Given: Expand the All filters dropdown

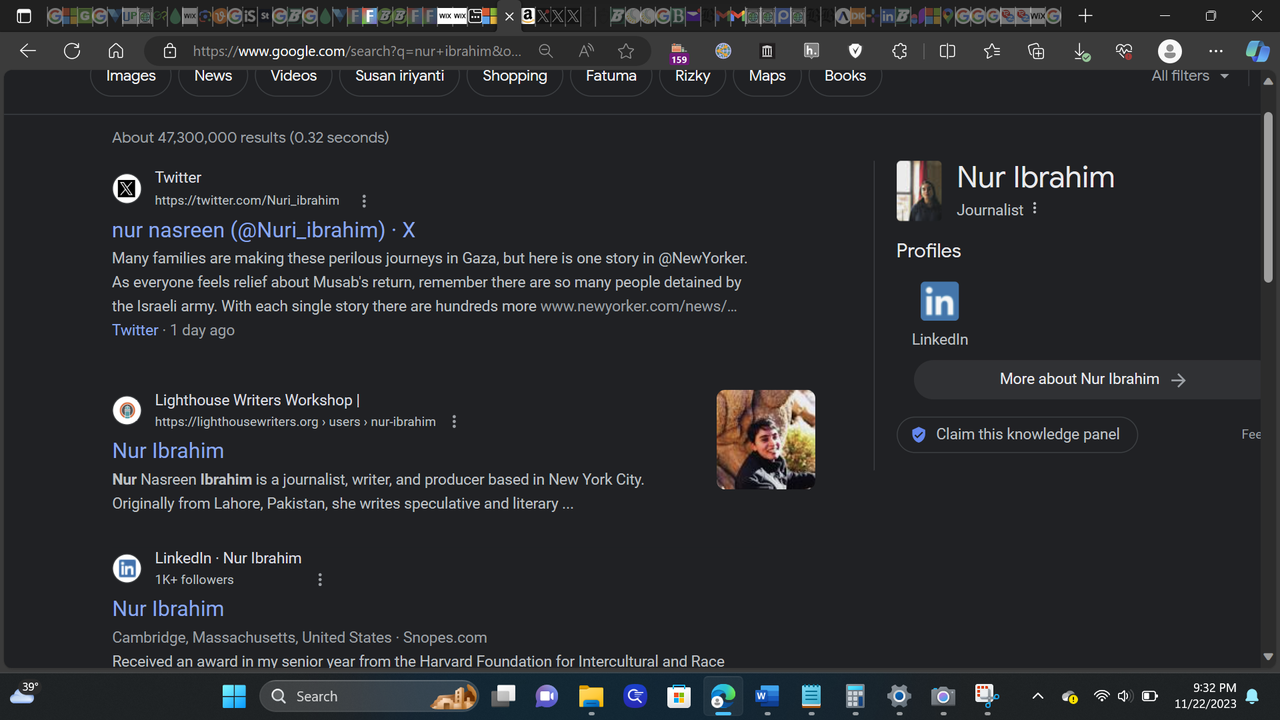Looking at the screenshot, I should pyautogui.click(x=1190, y=76).
